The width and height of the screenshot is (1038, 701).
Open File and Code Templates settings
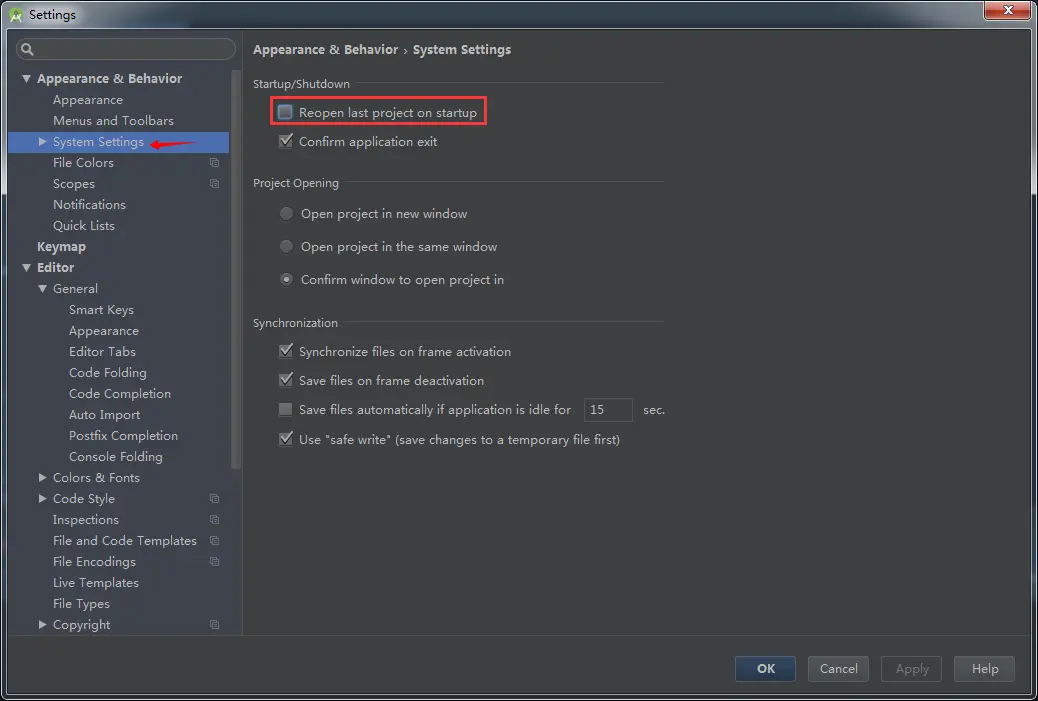(124, 541)
